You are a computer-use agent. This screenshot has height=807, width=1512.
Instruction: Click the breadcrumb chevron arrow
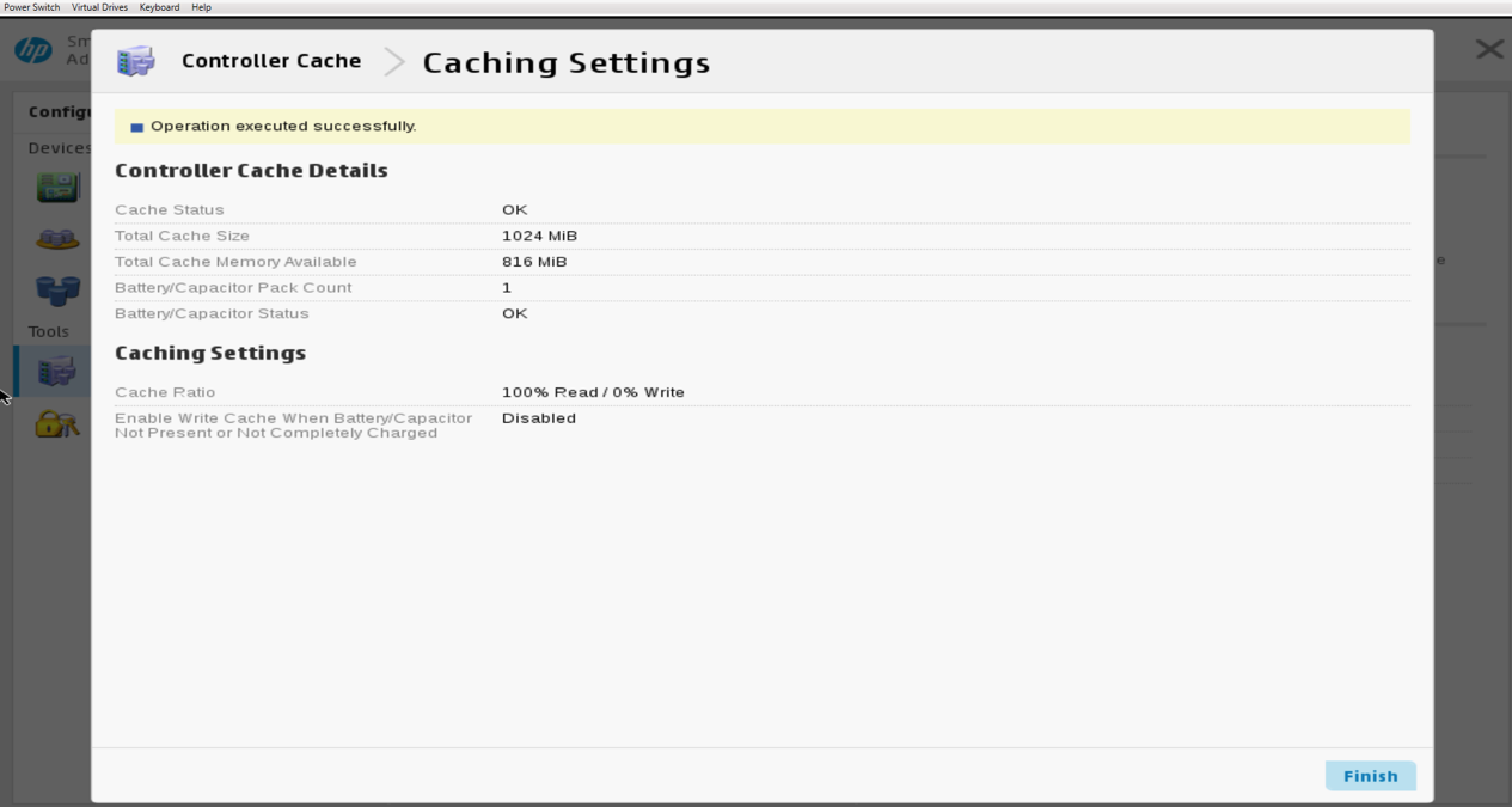pos(394,62)
